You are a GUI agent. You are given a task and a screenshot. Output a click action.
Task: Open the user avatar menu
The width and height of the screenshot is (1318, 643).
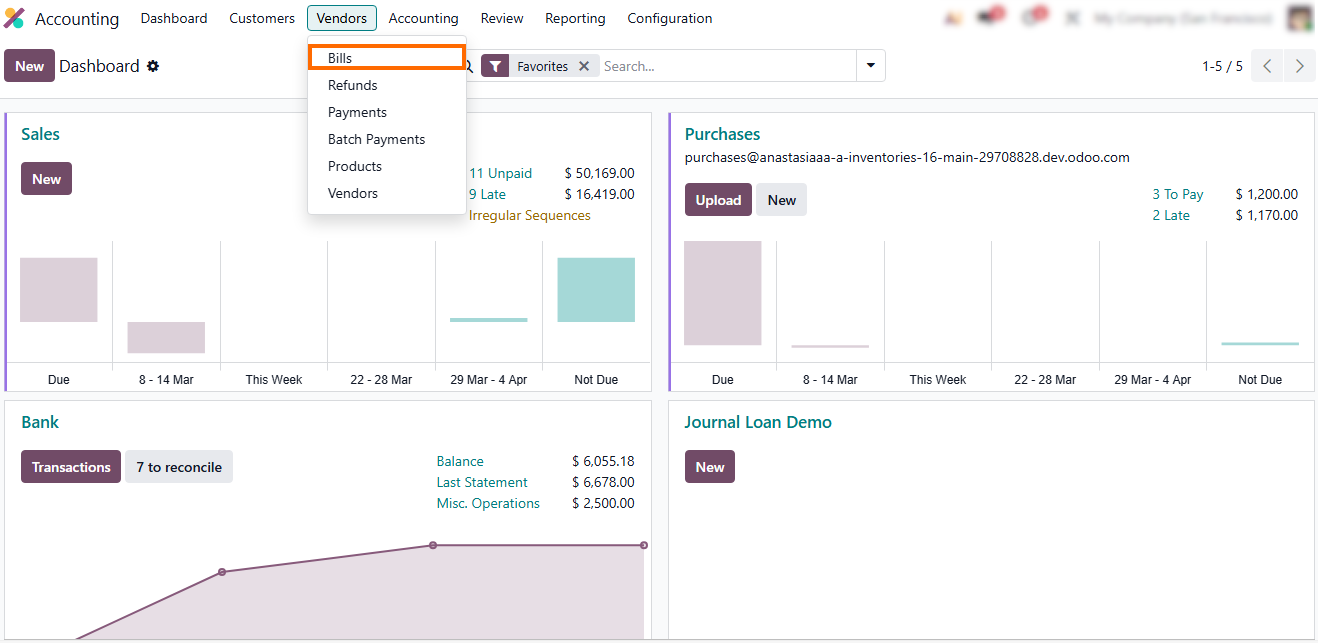point(1299,18)
